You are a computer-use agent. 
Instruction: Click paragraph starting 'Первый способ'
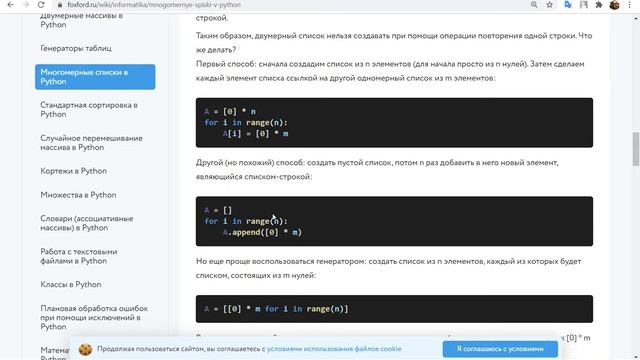(x=390, y=71)
